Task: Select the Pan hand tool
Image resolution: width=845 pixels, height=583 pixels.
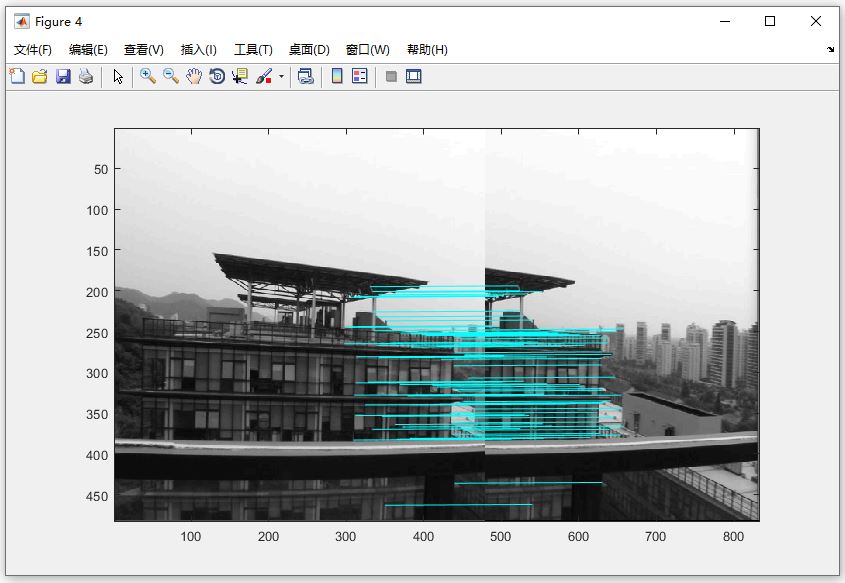Action: point(194,77)
